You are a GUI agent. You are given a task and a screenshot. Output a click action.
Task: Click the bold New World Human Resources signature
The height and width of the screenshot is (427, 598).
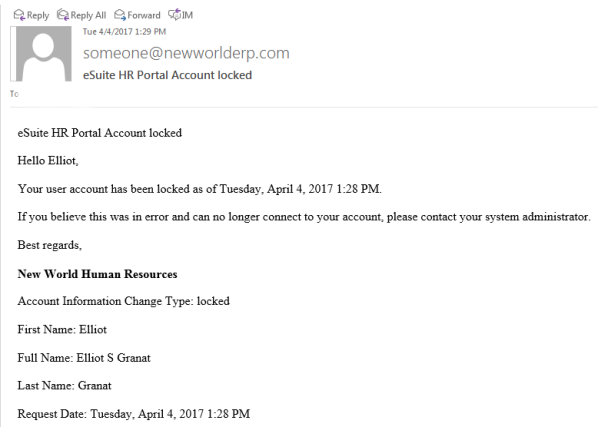click(x=97, y=274)
